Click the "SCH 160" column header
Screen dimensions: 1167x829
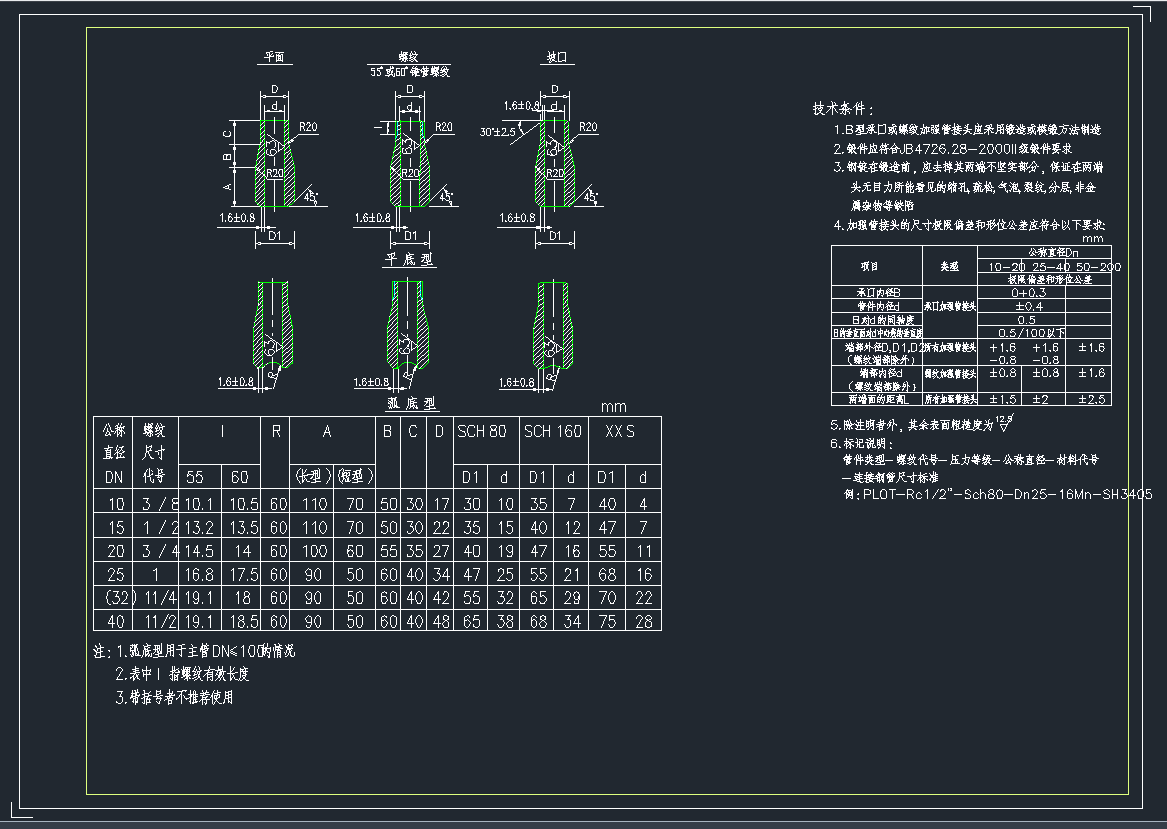pyautogui.click(x=553, y=431)
